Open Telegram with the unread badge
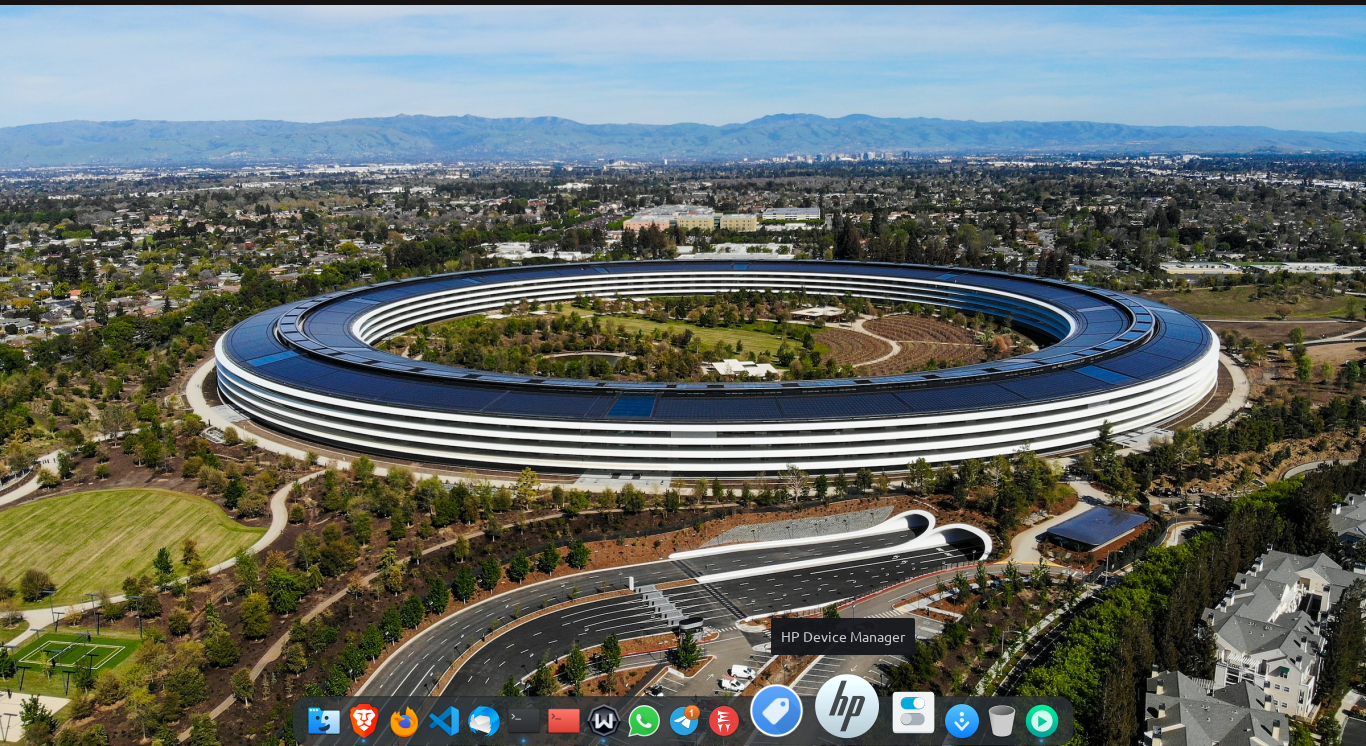 (684, 721)
